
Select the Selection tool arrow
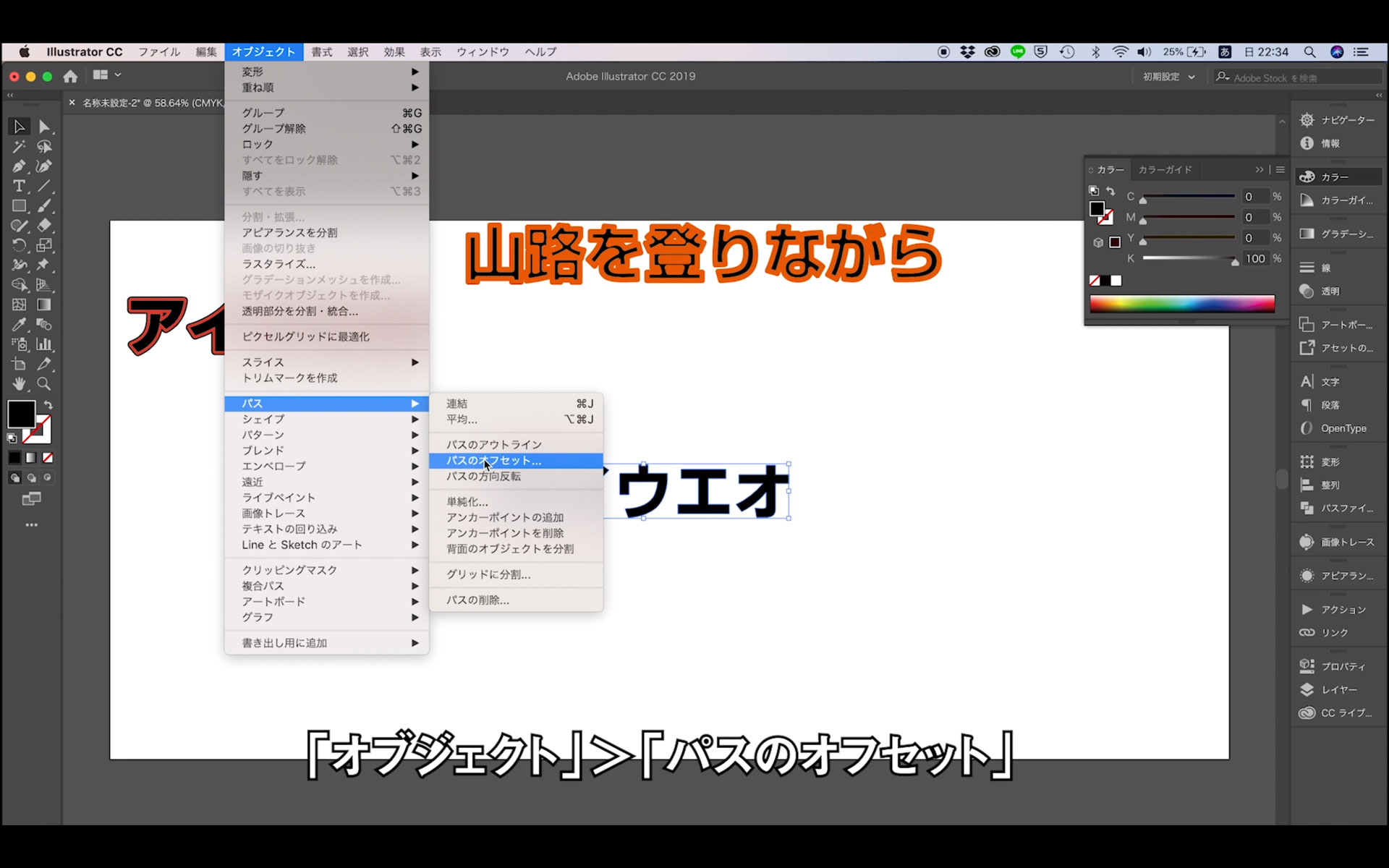(x=20, y=127)
